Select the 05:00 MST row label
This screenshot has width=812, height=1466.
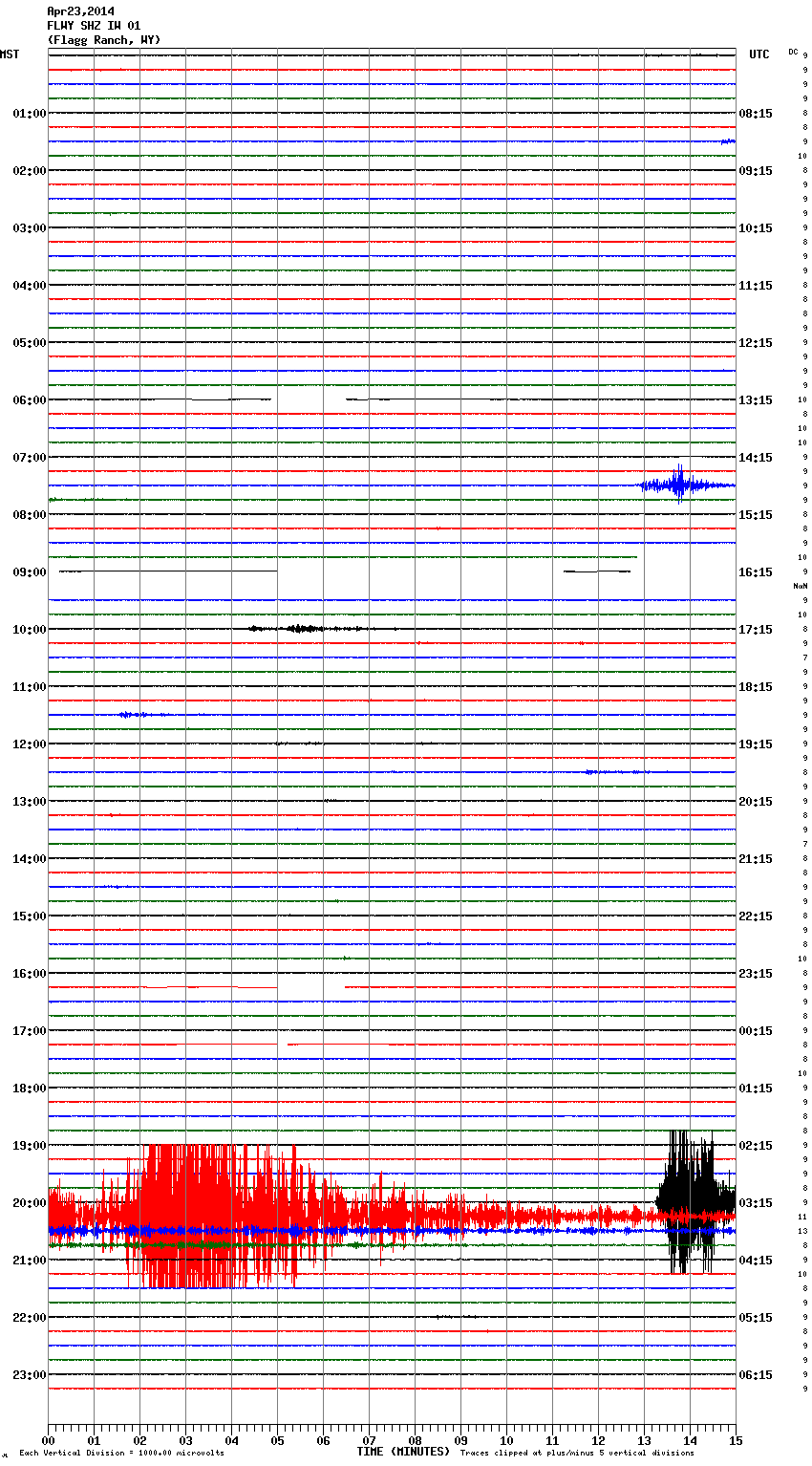tap(29, 343)
